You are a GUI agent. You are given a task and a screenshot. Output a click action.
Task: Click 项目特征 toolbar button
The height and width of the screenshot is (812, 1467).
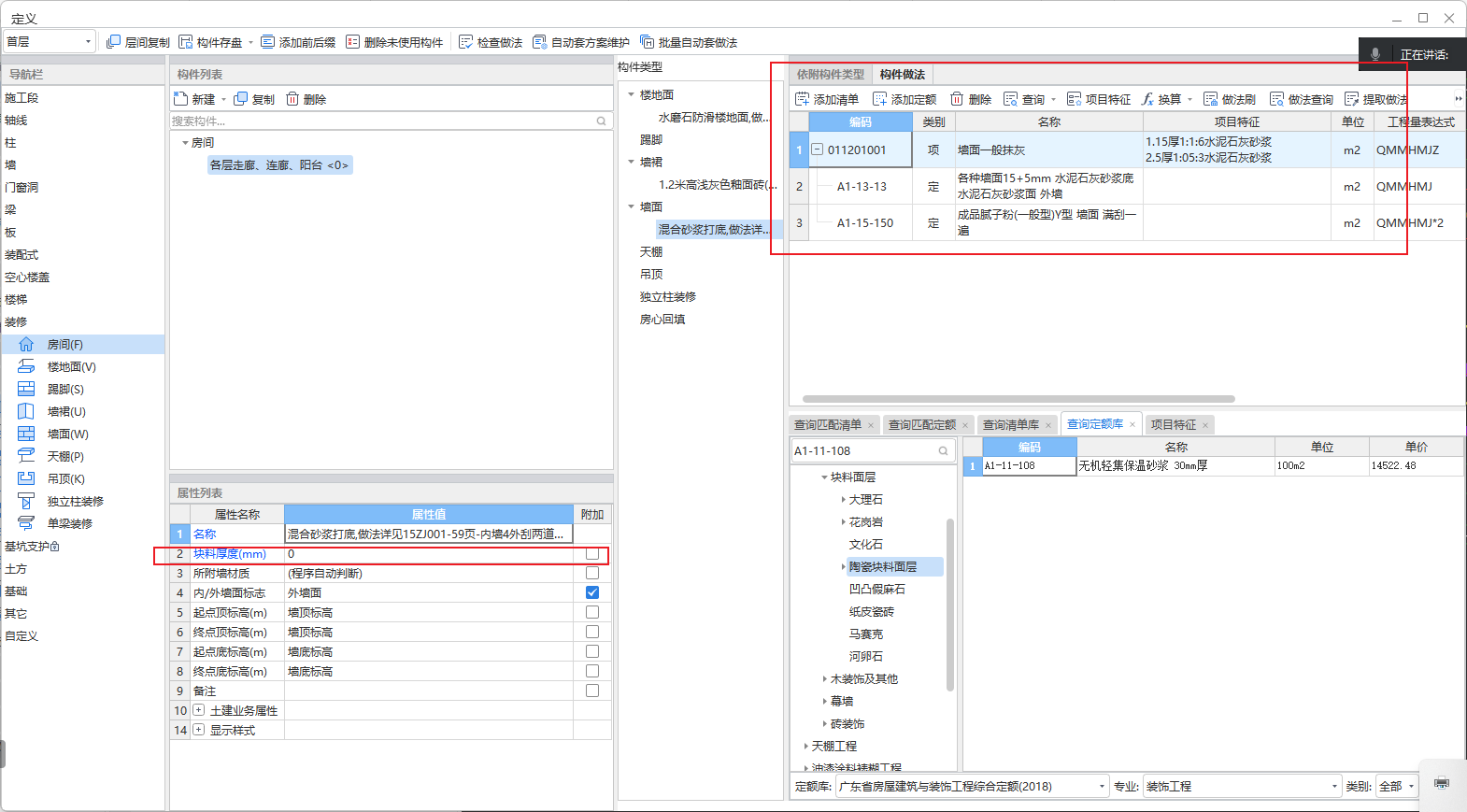pos(1099,99)
